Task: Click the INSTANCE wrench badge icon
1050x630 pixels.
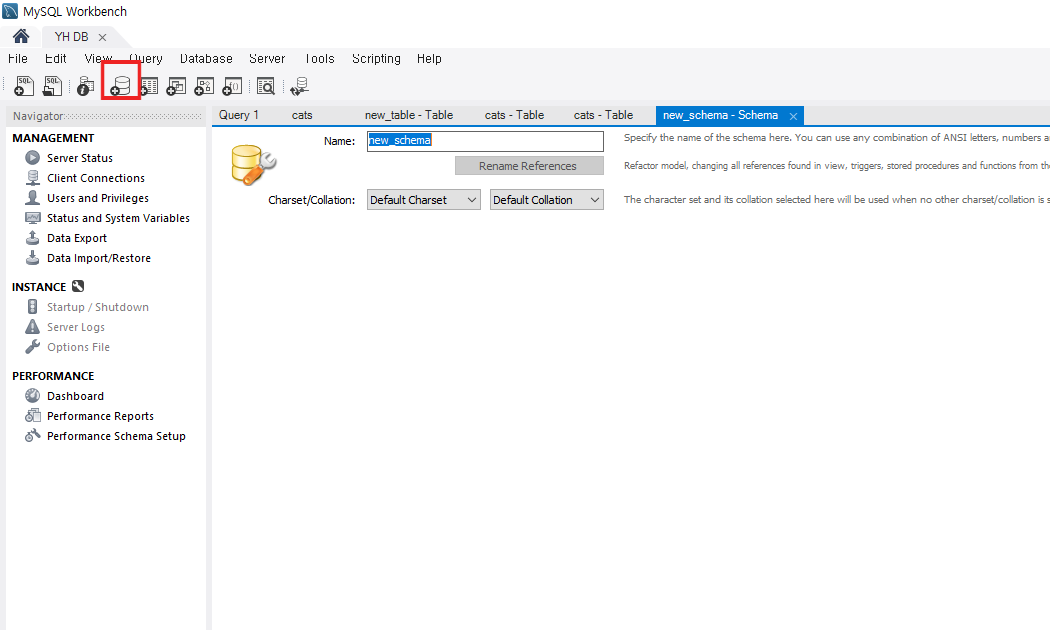Action: 78,286
